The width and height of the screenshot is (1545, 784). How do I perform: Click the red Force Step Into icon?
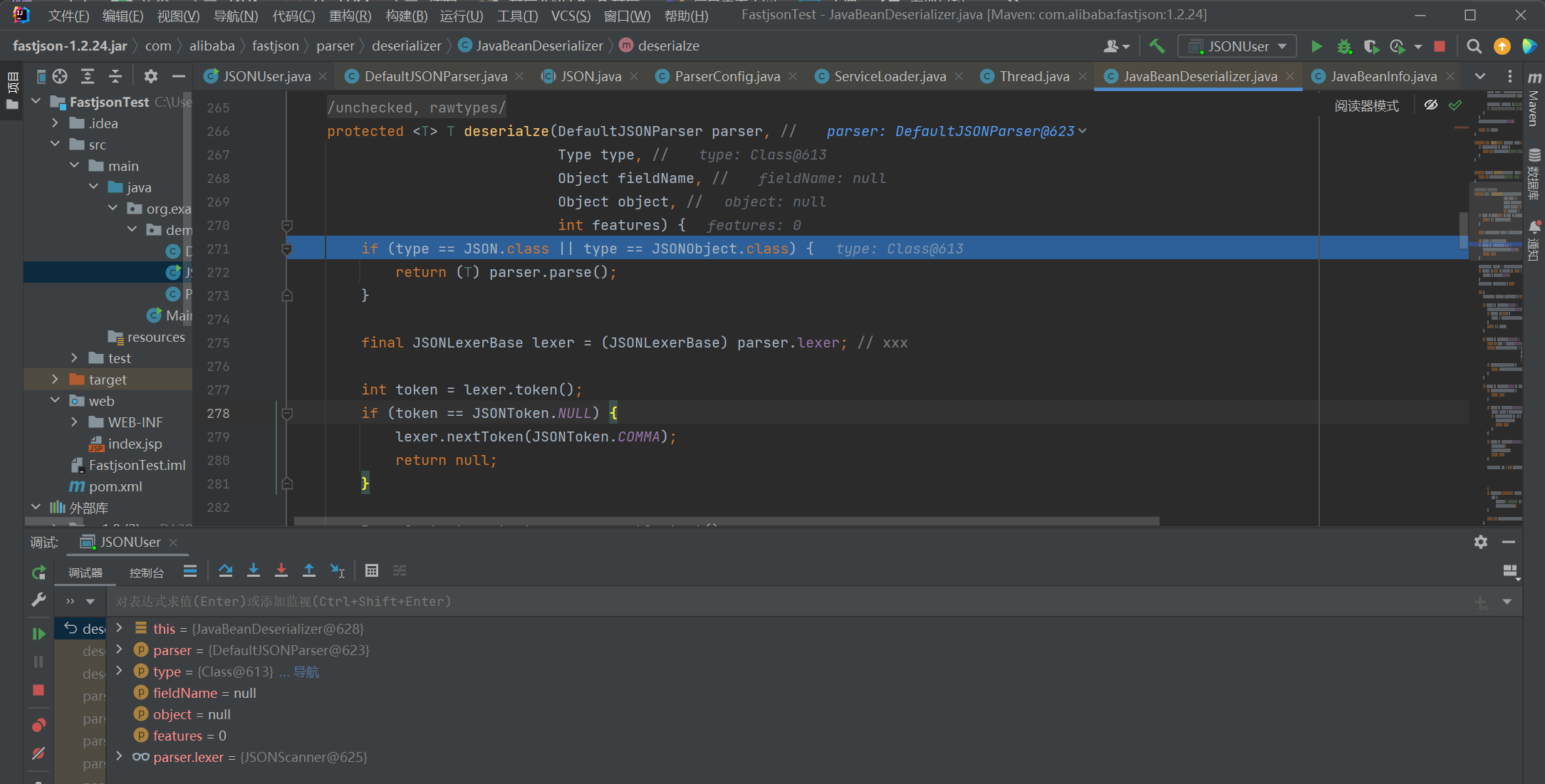tap(281, 570)
